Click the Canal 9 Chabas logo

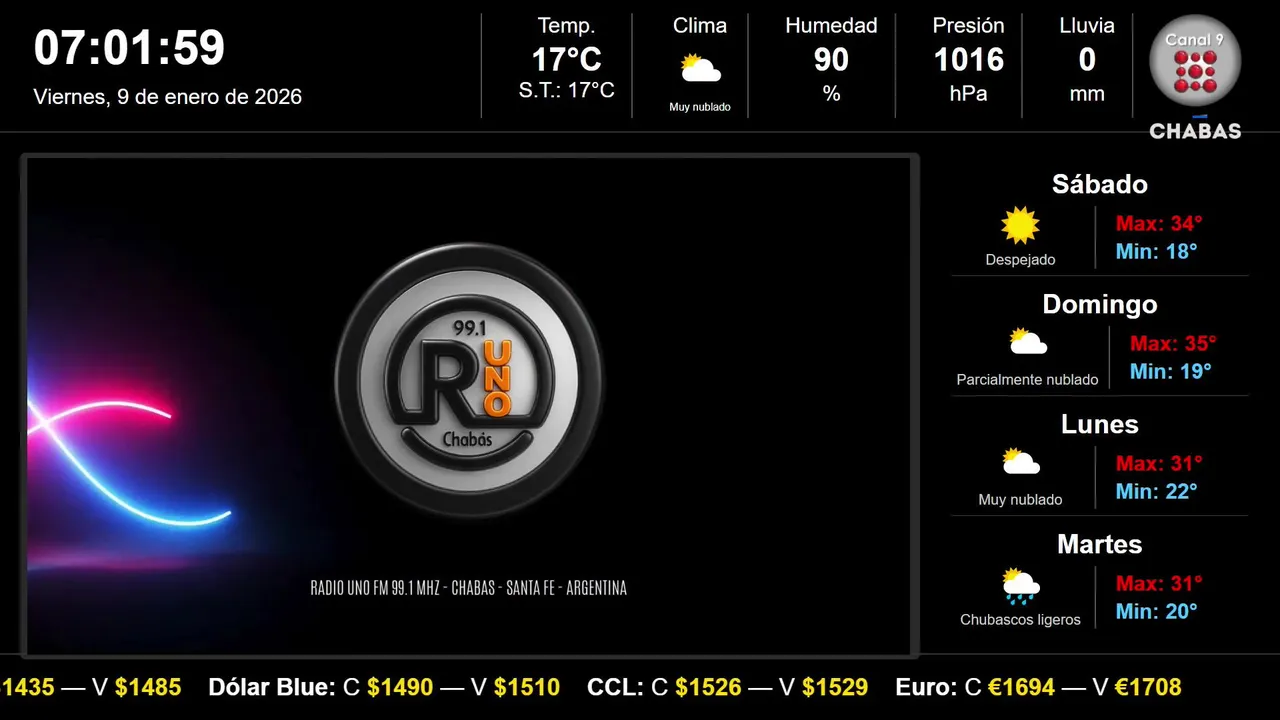pos(1195,77)
